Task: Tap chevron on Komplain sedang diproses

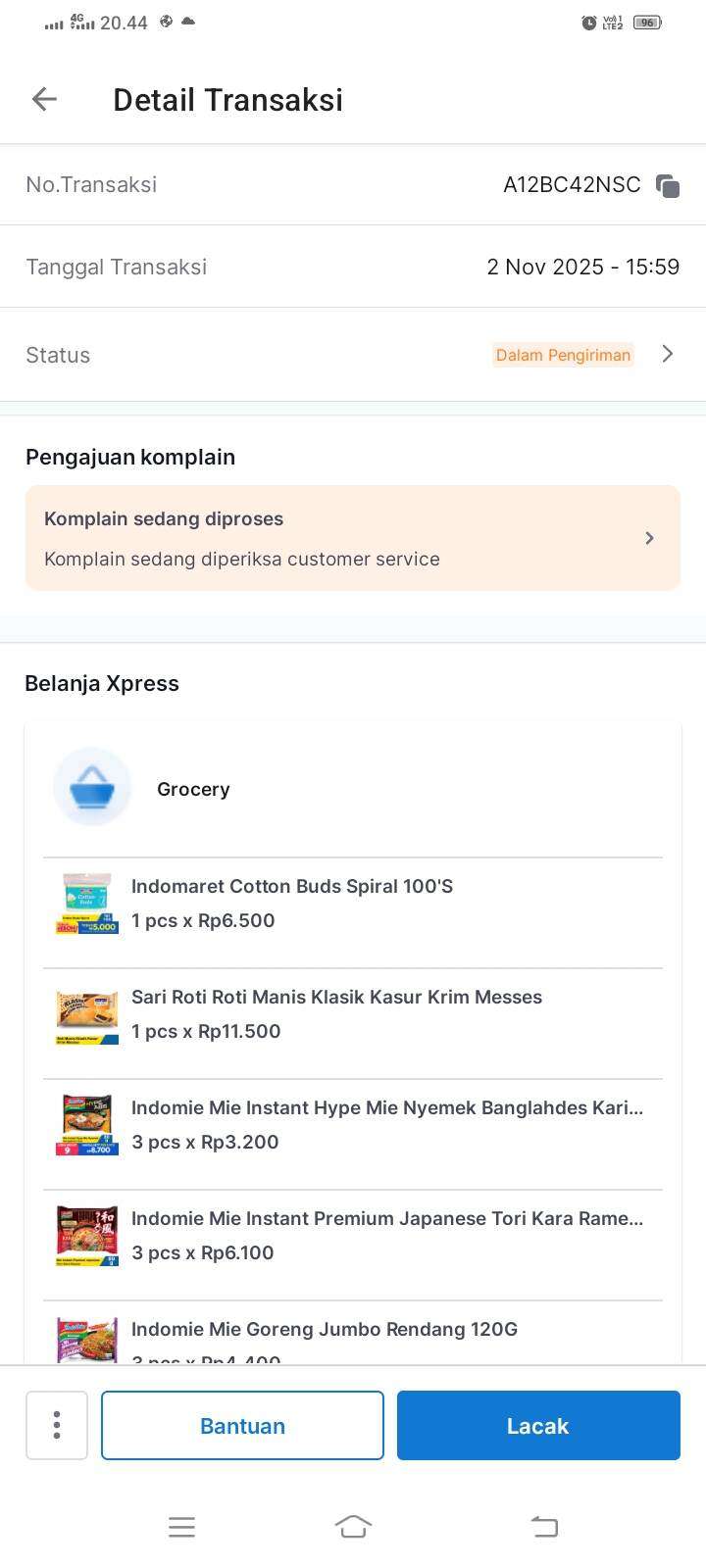Action: coord(649,538)
